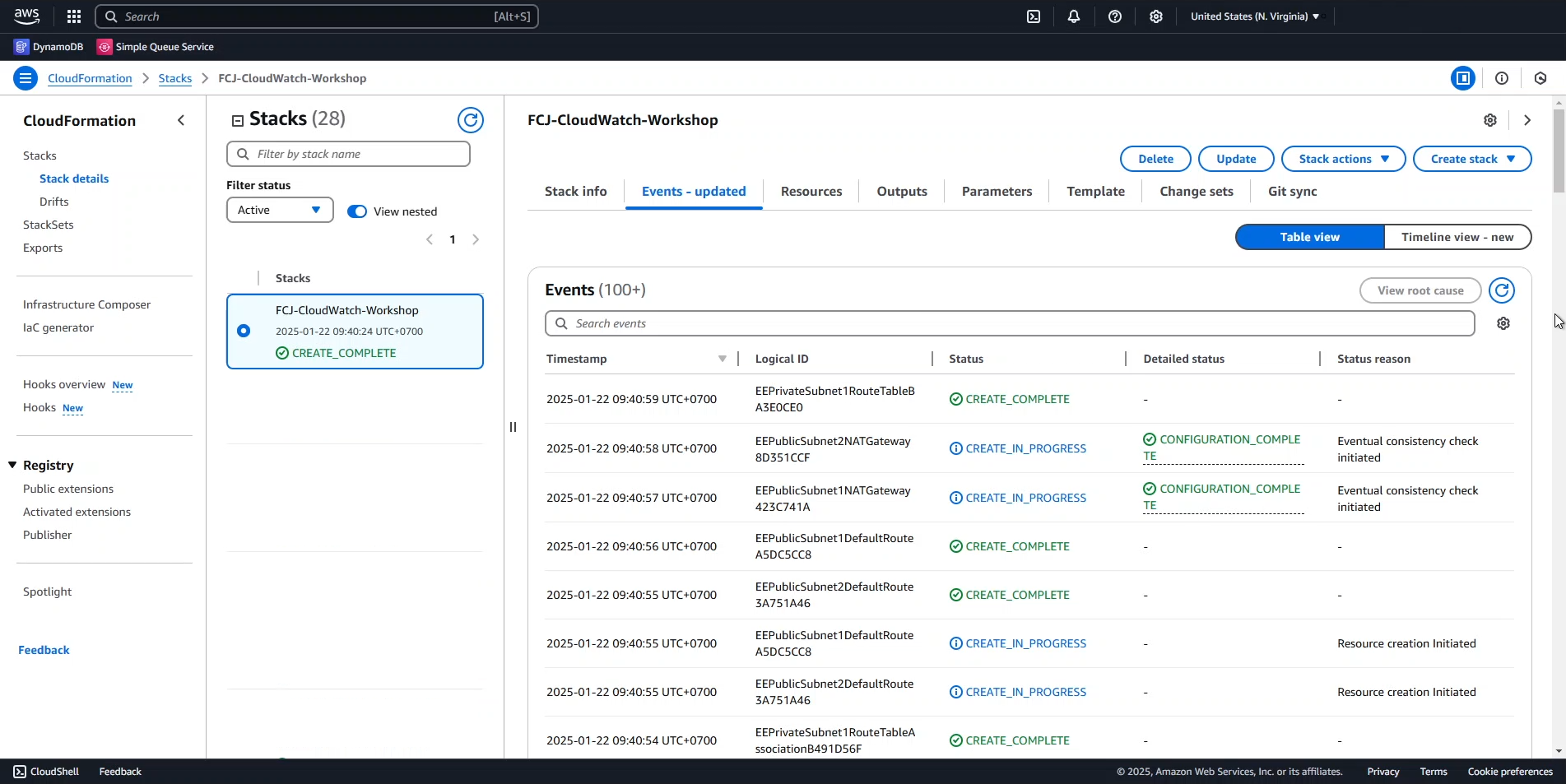This screenshot has height=784, width=1566.
Task: Open the help question mark menu
Action: pos(1115,16)
